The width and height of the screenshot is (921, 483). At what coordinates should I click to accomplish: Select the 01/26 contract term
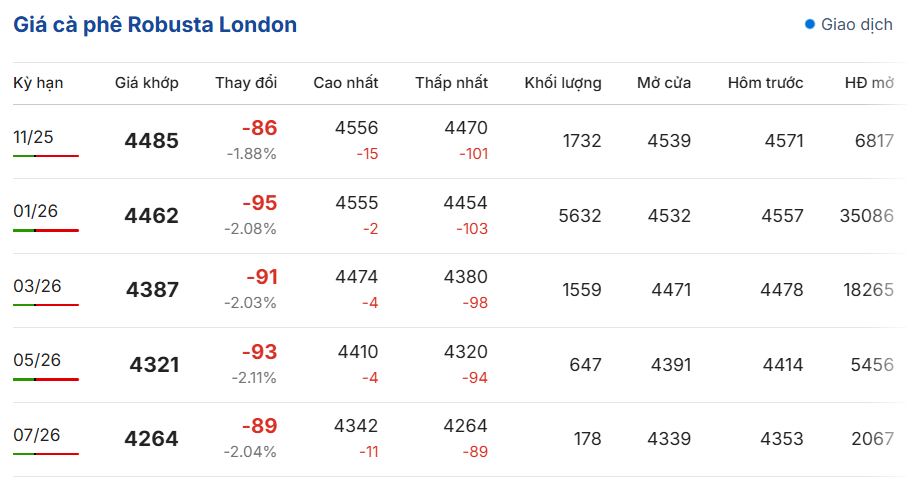tap(35, 211)
